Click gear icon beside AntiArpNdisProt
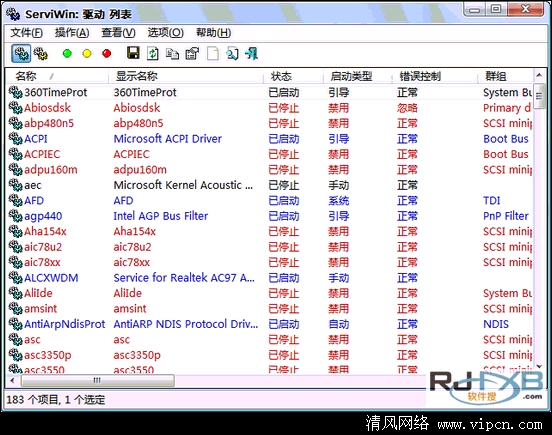The image size is (552, 435). (x=15, y=324)
